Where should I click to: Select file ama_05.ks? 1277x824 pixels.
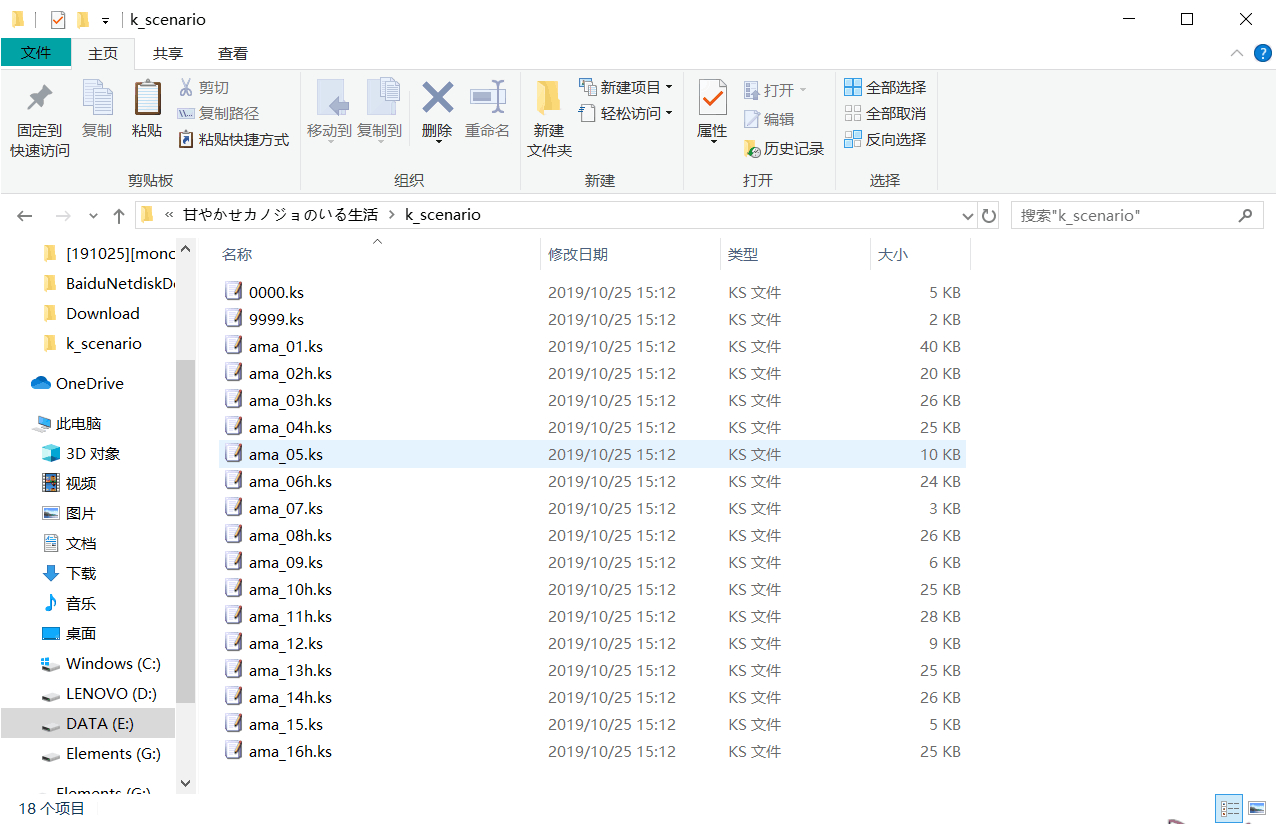click(x=592, y=454)
